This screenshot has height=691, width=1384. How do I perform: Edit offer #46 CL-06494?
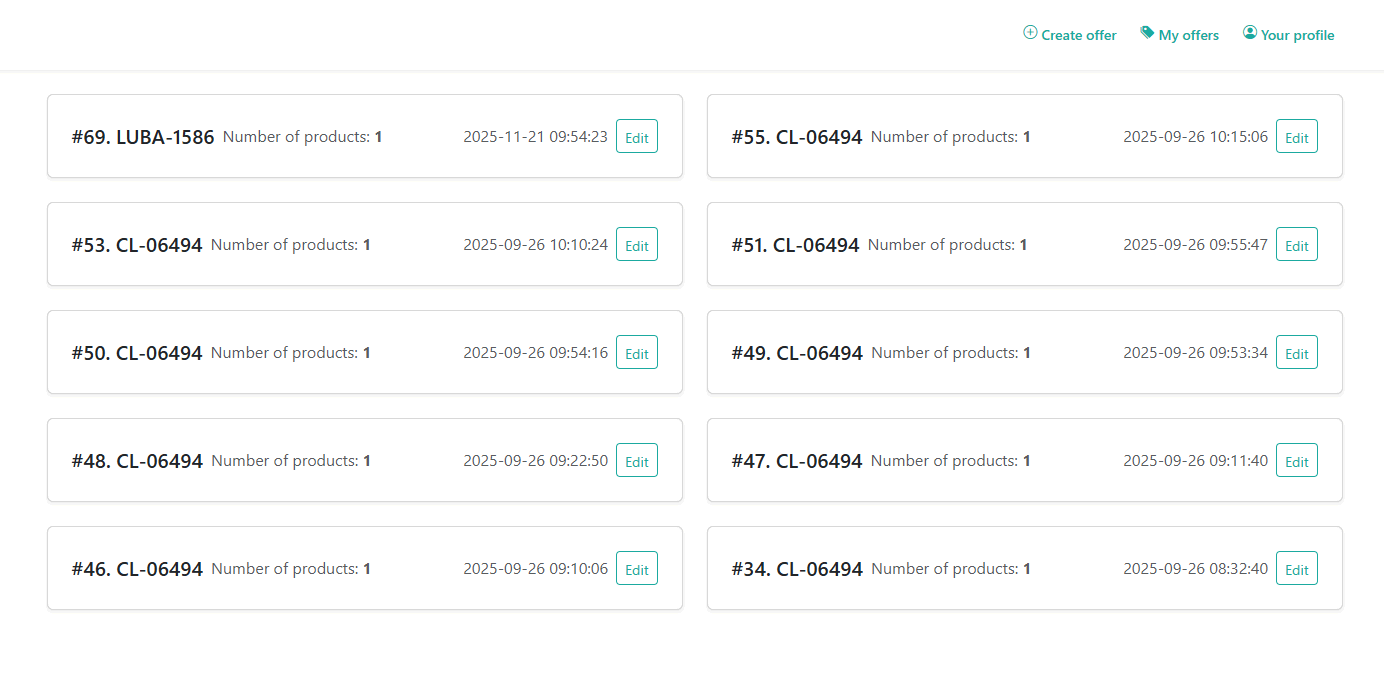[x=637, y=568]
